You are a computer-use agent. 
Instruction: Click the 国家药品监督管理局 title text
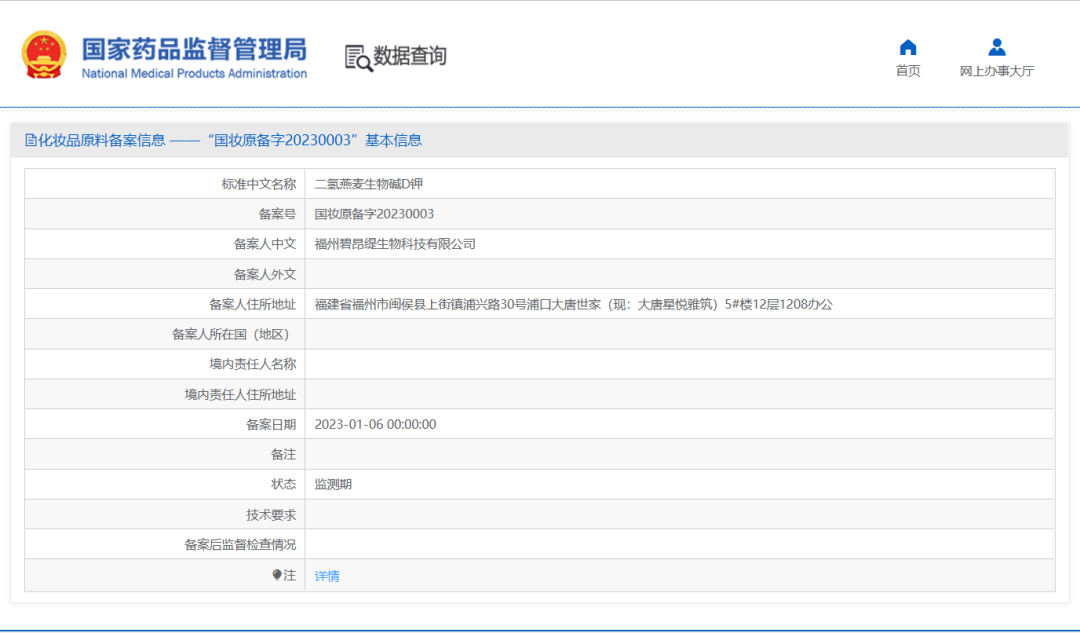[x=194, y=50]
